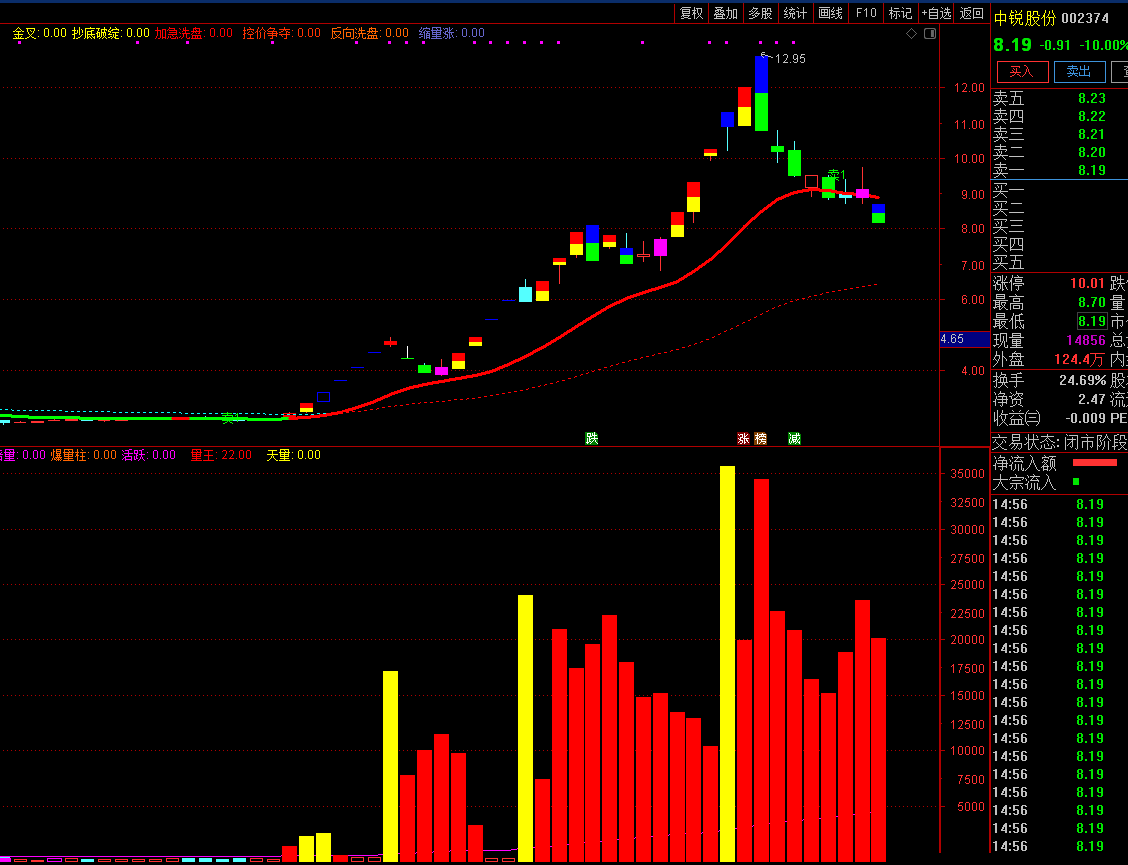The height and width of the screenshot is (865, 1128).
Task: Click the 涨停 value 10.01
Action: point(1086,284)
